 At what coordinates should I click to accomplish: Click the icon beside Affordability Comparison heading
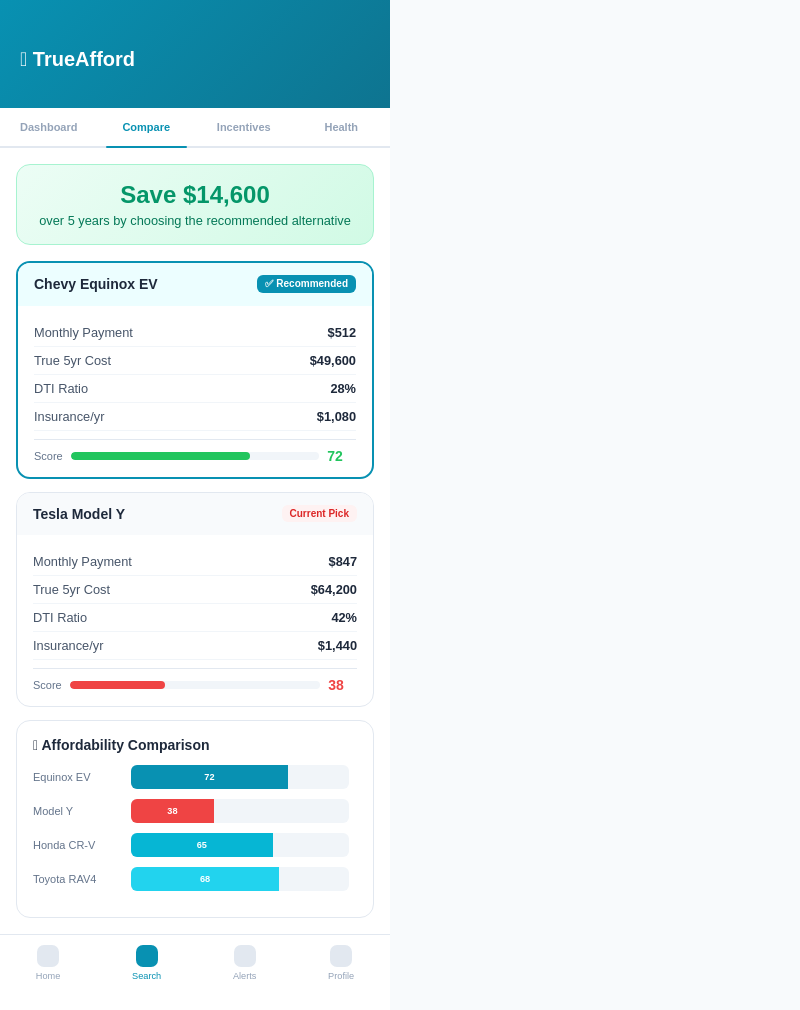(x=35, y=745)
